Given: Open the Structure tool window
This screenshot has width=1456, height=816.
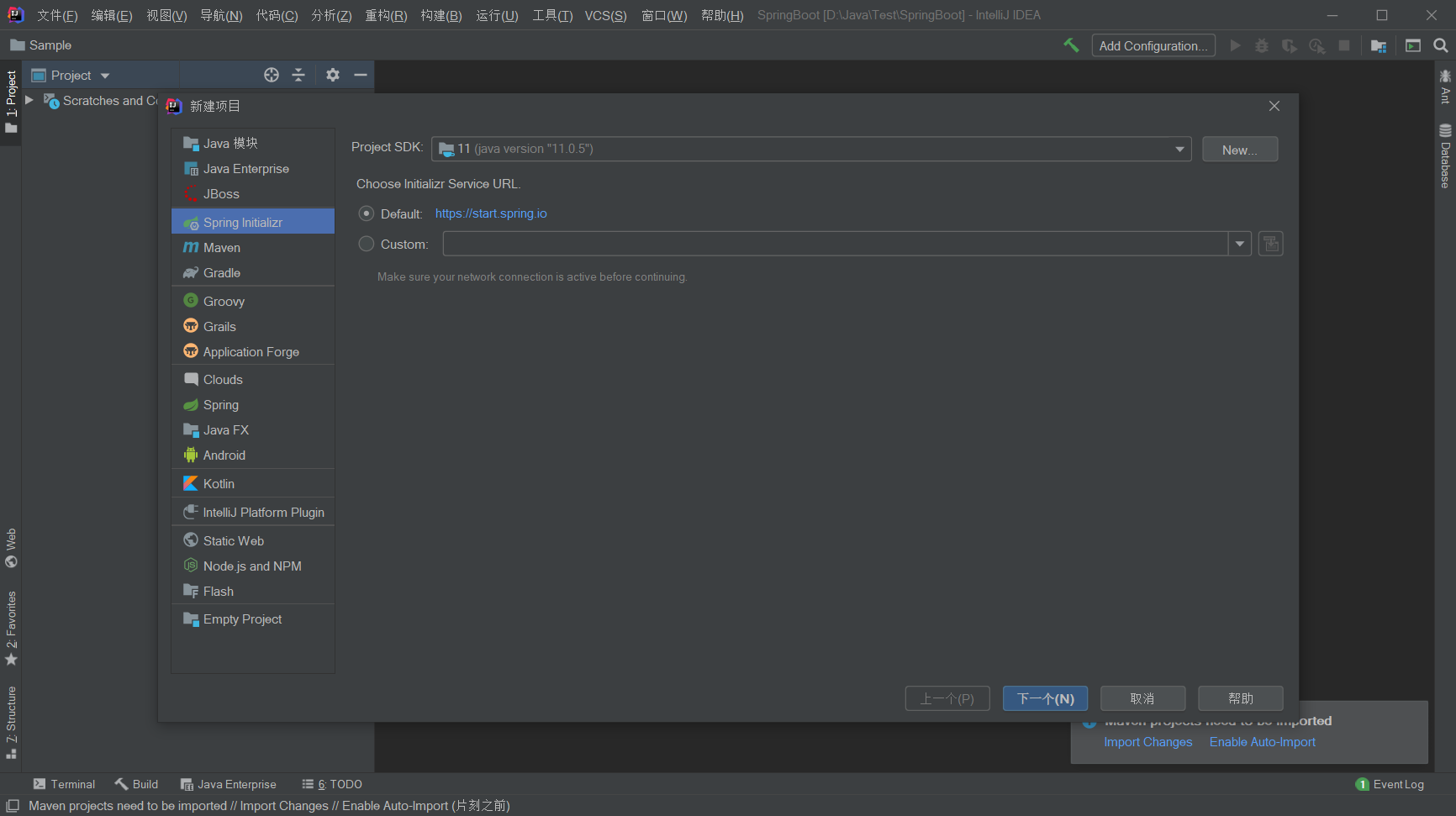Looking at the screenshot, I should tap(11, 723).
